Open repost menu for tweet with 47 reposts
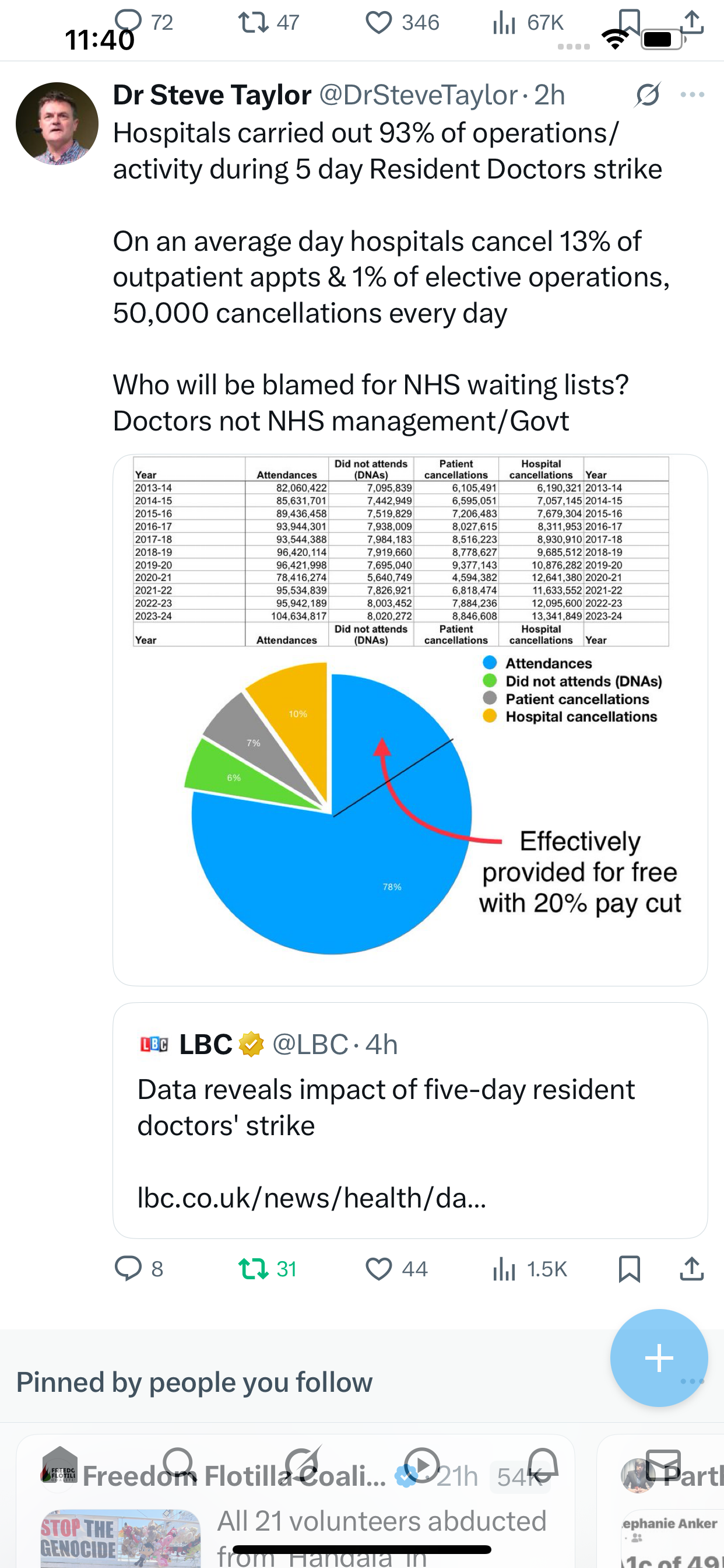 click(x=253, y=23)
